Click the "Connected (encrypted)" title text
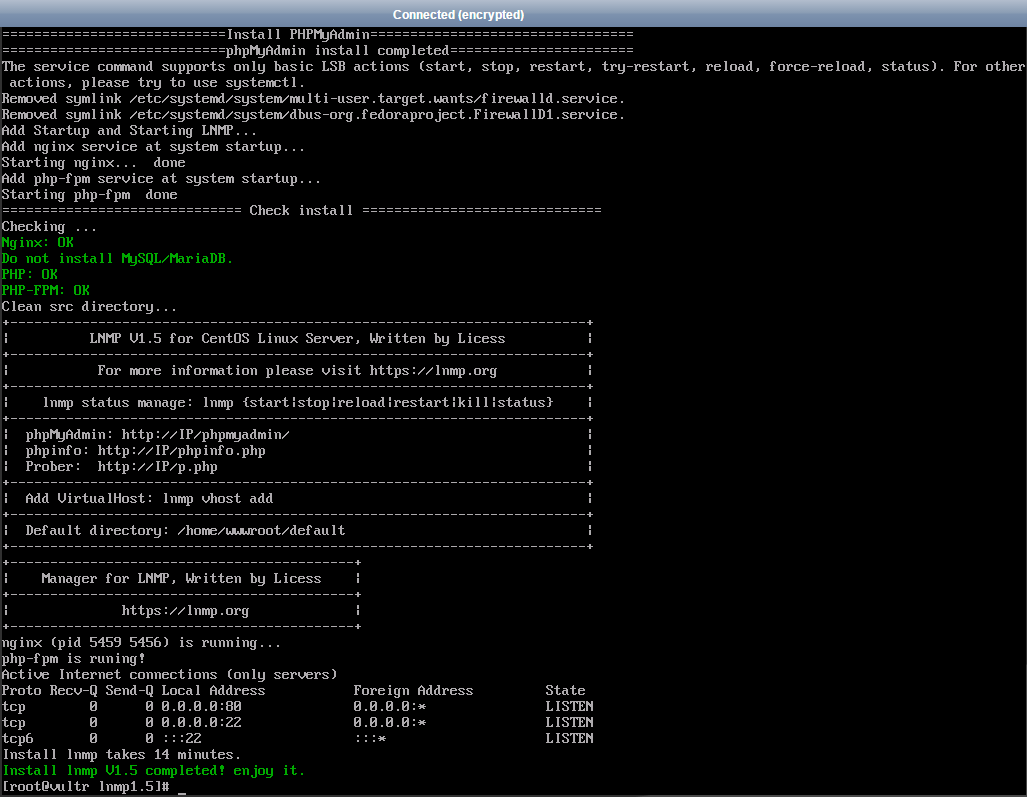This screenshot has width=1027, height=797. pyautogui.click(x=458, y=14)
